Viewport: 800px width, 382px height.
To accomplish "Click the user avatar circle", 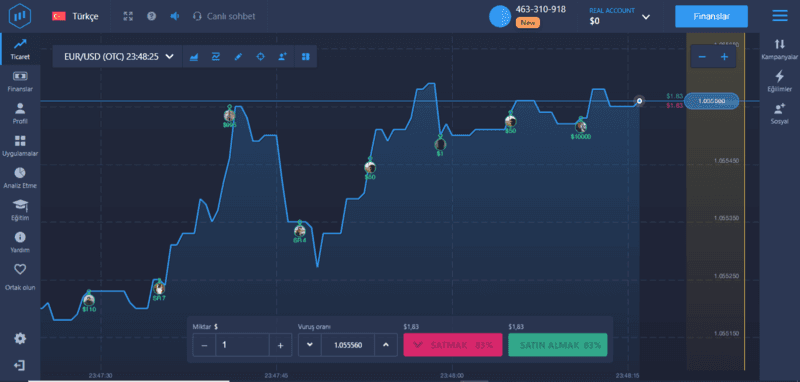I will 500,16.
